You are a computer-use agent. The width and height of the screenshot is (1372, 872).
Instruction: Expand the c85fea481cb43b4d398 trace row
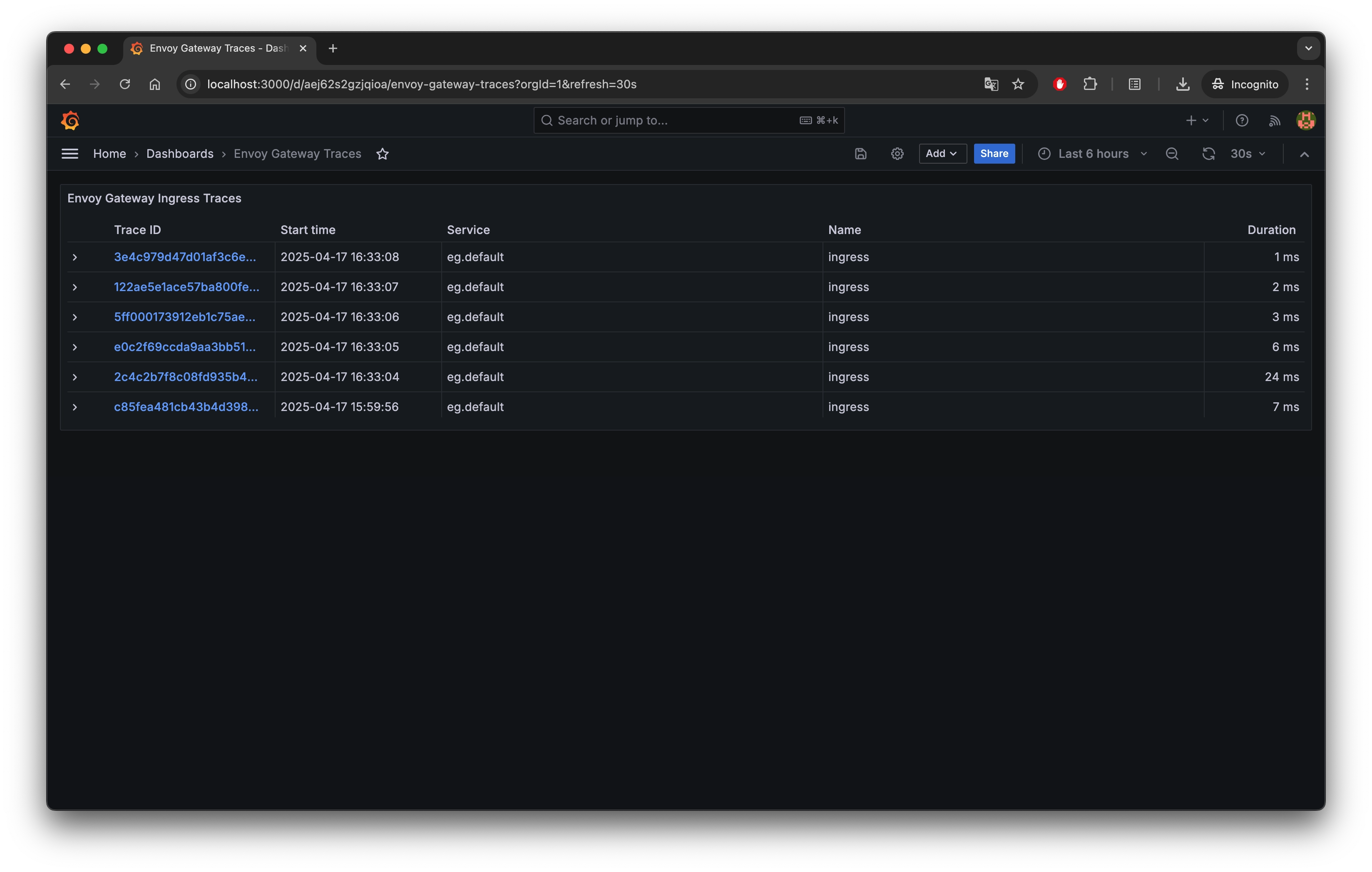(x=75, y=408)
